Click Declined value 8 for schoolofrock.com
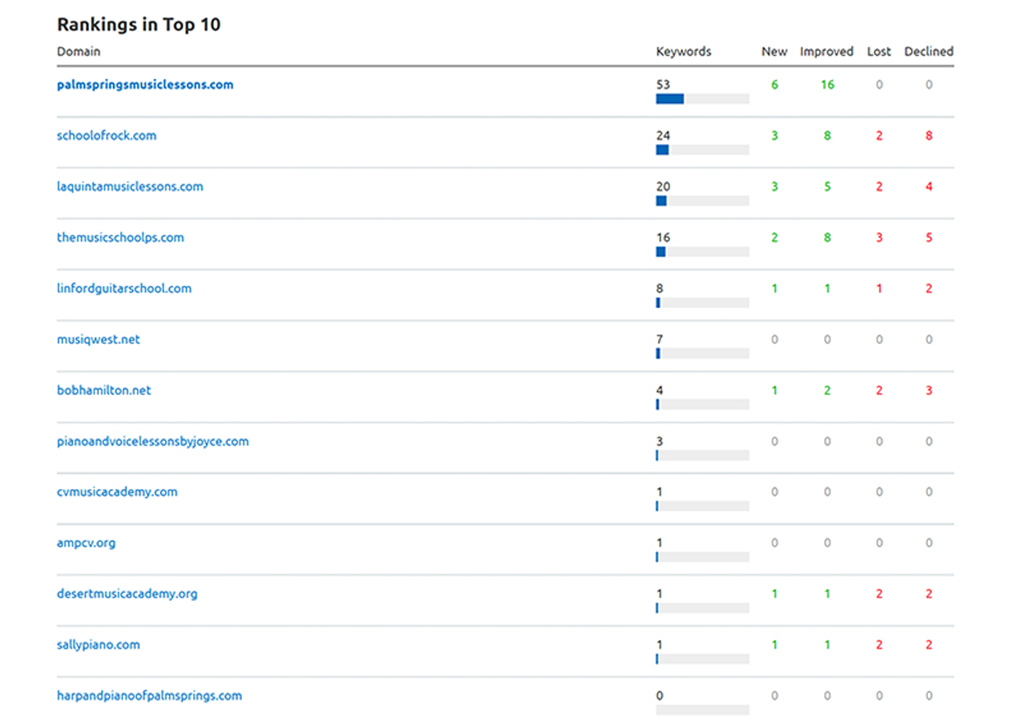Image resolution: width=1010 pixels, height=720 pixels. tap(929, 135)
